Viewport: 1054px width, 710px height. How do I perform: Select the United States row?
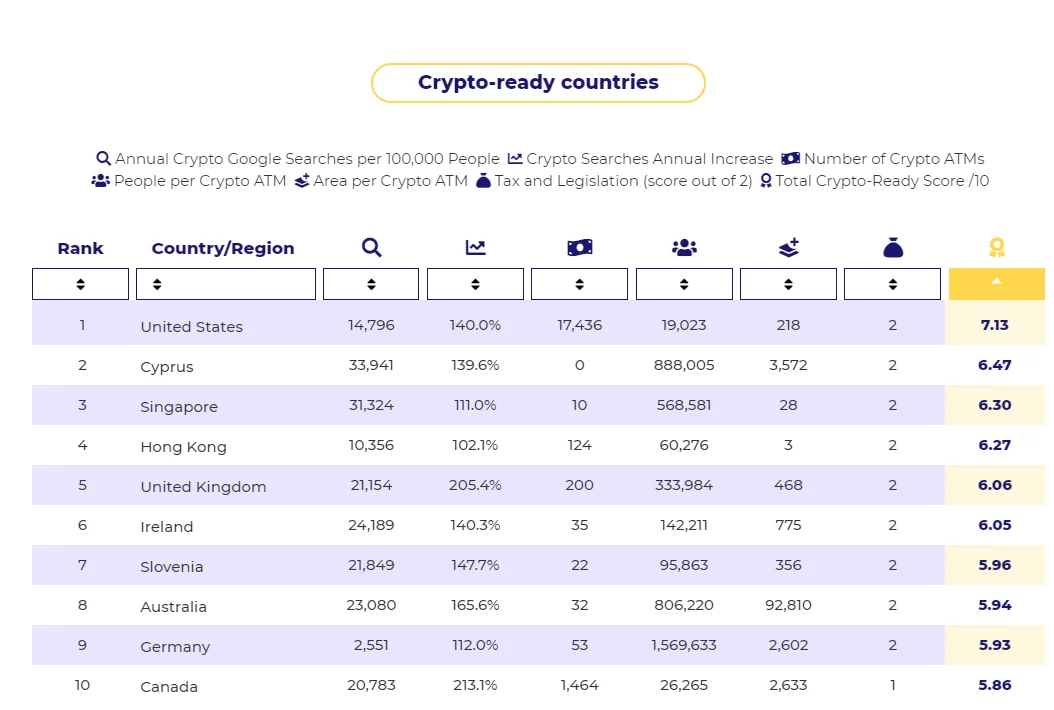point(191,326)
